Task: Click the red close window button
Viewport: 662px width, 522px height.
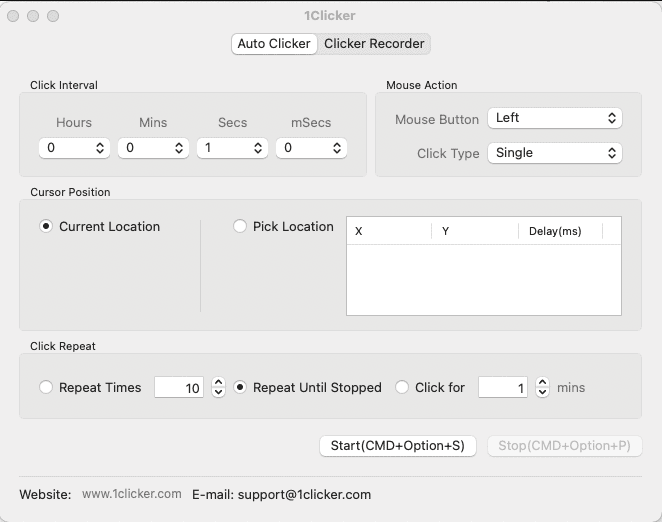Action: (13, 16)
